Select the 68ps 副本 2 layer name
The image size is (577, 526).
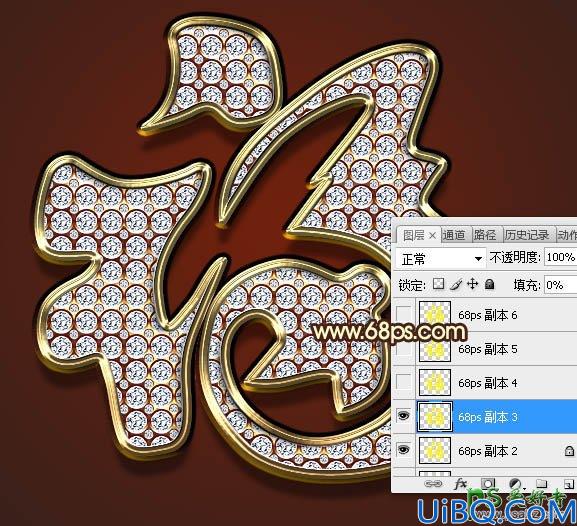click(x=488, y=451)
